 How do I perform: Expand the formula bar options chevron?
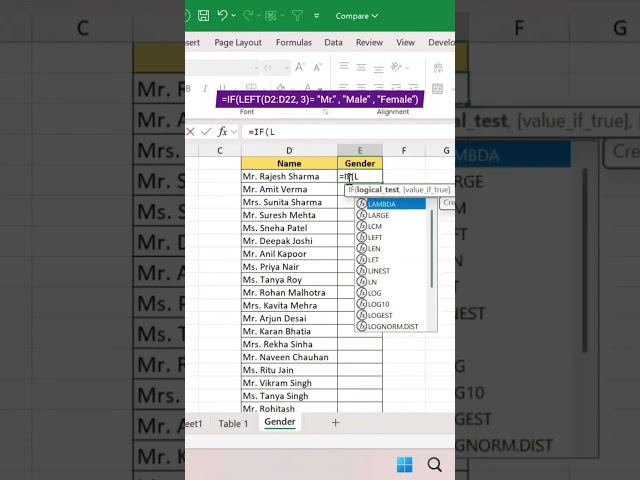[x=234, y=132]
